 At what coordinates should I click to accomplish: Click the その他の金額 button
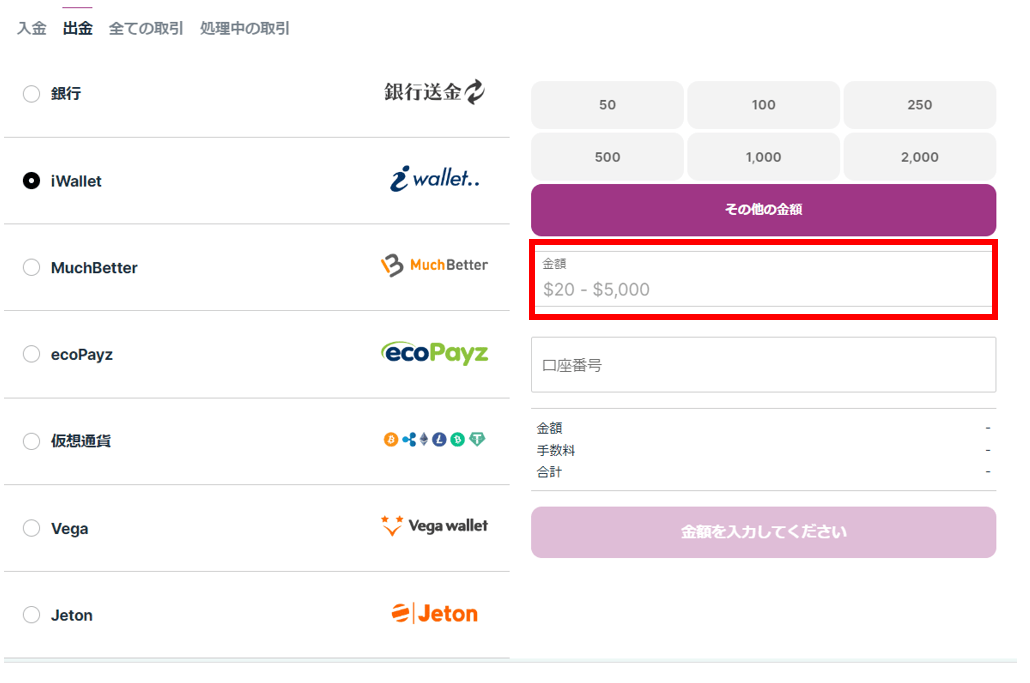coord(763,209)
